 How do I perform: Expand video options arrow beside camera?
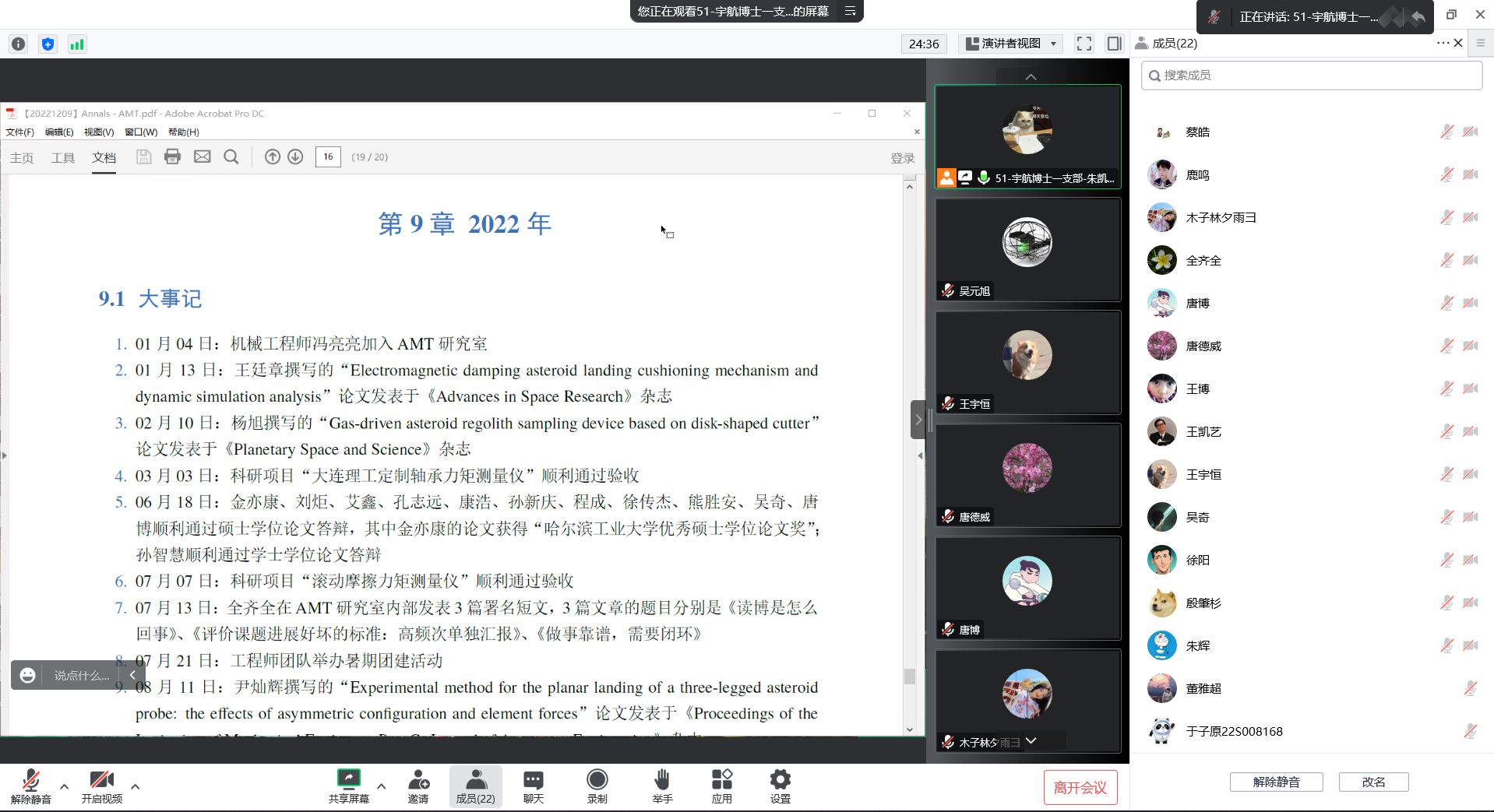136,786
